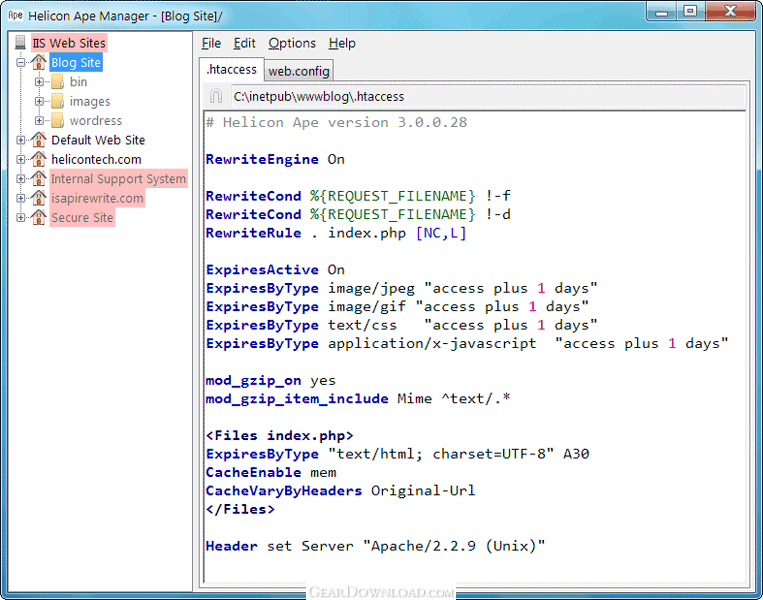Expand the isapirewrite.com node
Screen dimensions: 763x600
(20, 198)
